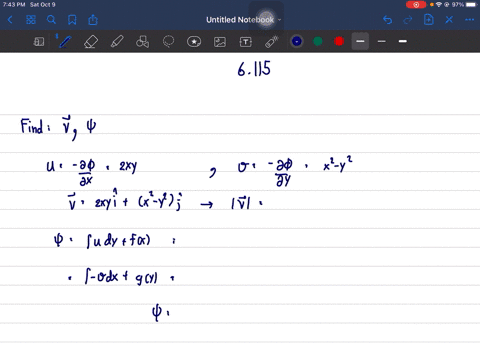Select the Lasso selection tool
This screenshot has width=480, height=360.
click(168, 42)
